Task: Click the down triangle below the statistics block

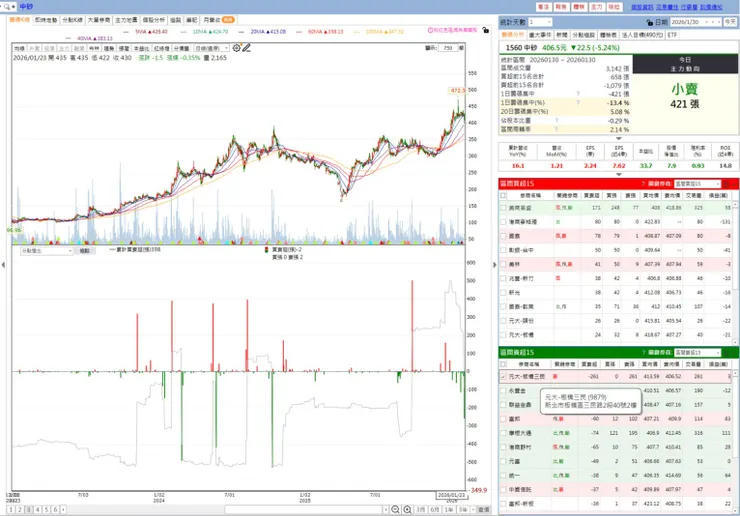Action: pos(619,139)
